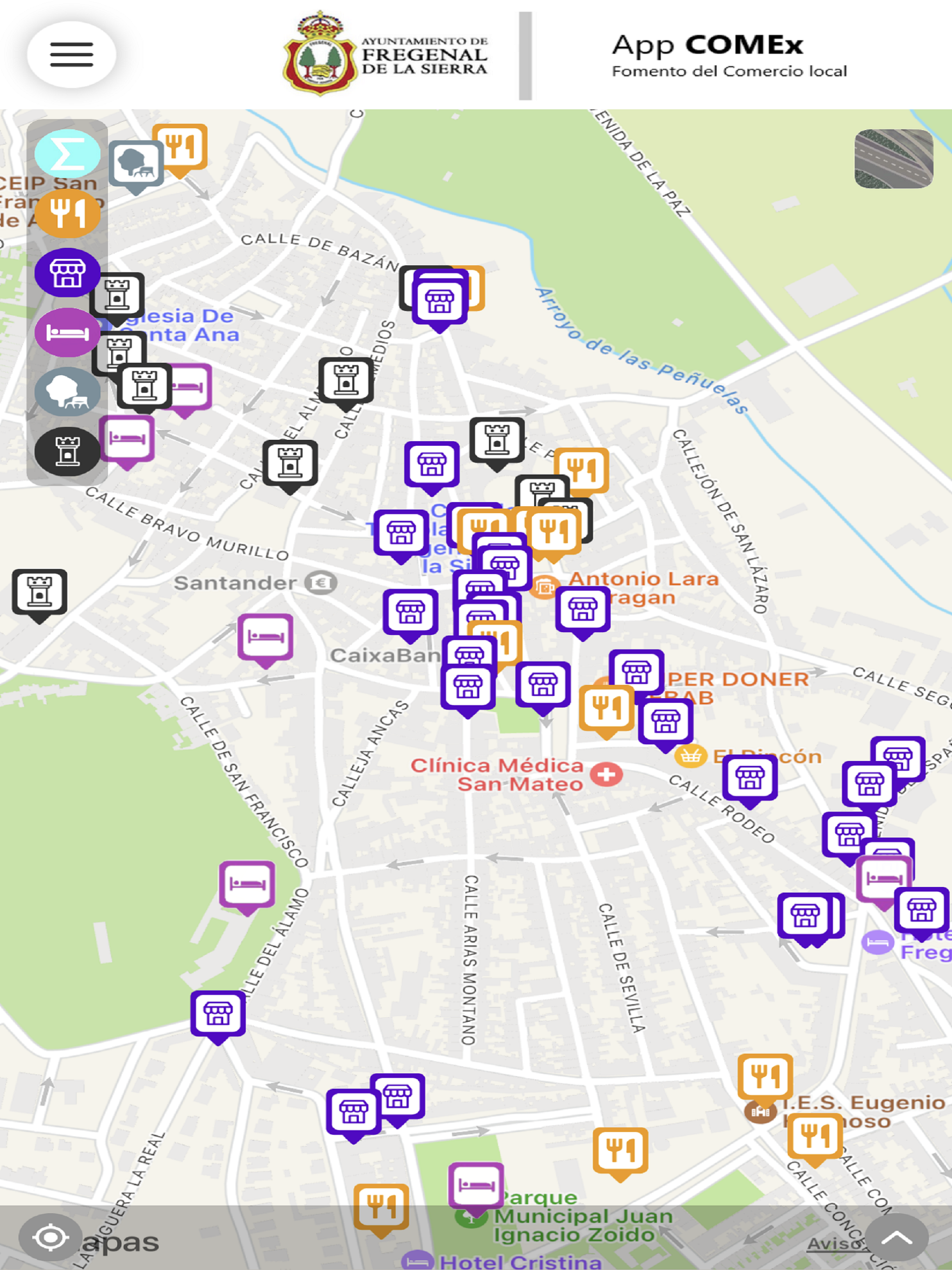
Task: Click the Ayuntamiento de Fregenal logo
Action: pyautogui.click(x=386, y=54)
